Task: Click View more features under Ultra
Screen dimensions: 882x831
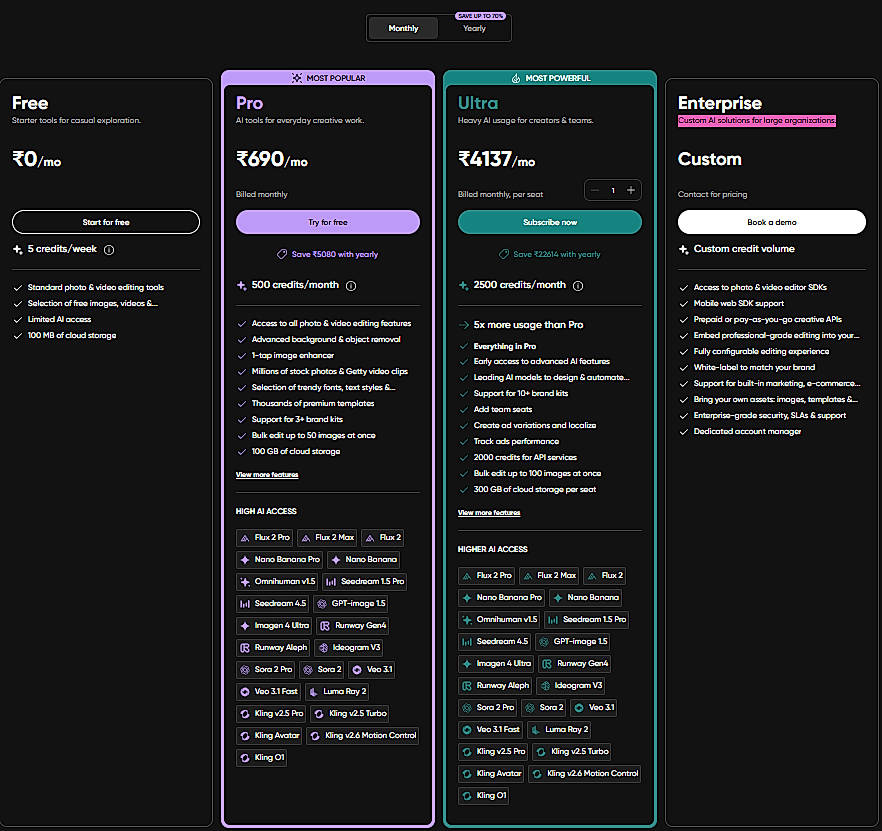Action: [489, 513]
